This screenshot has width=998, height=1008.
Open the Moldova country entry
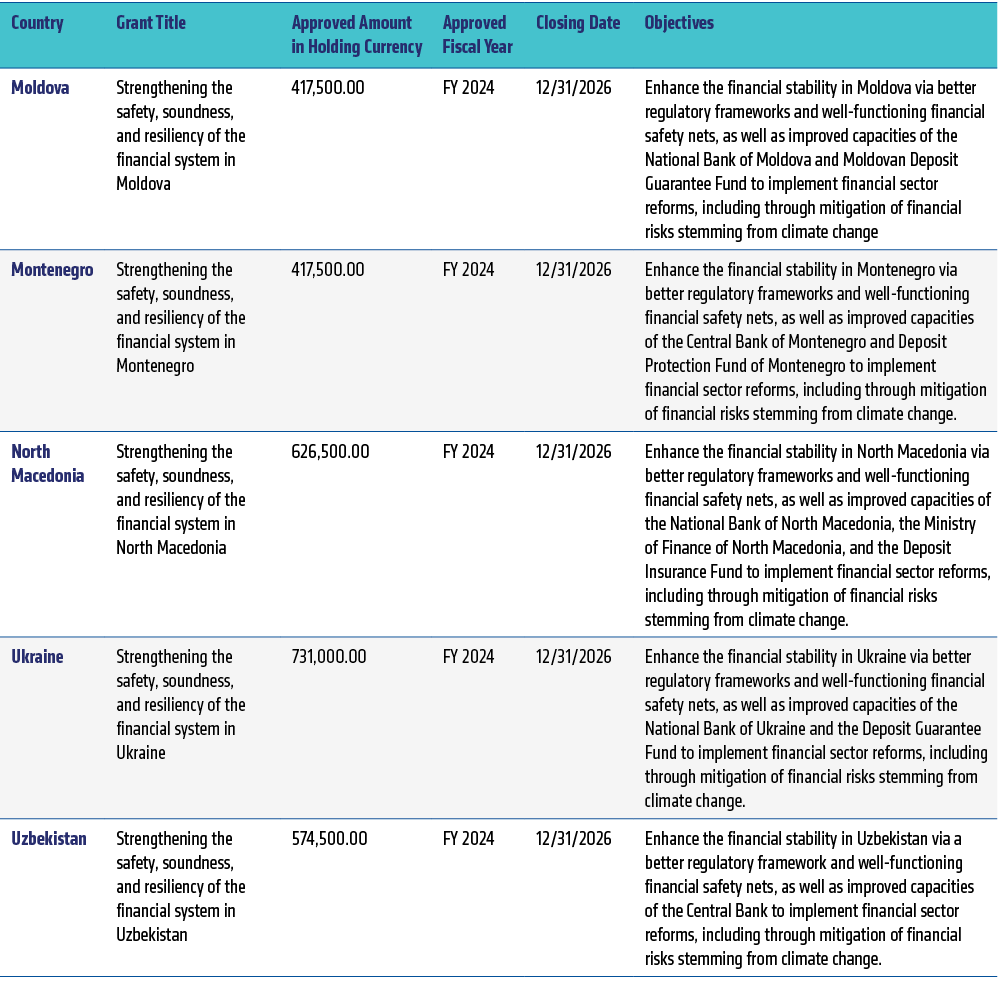tap(40, 88)
